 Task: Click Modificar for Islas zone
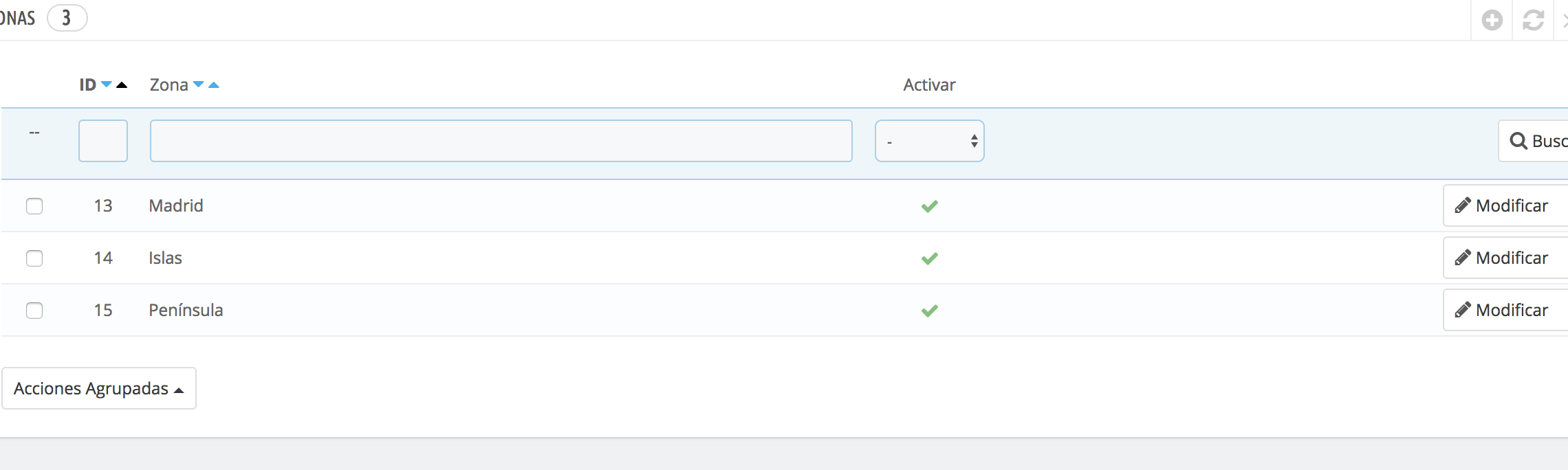(x=1504, y=258)
